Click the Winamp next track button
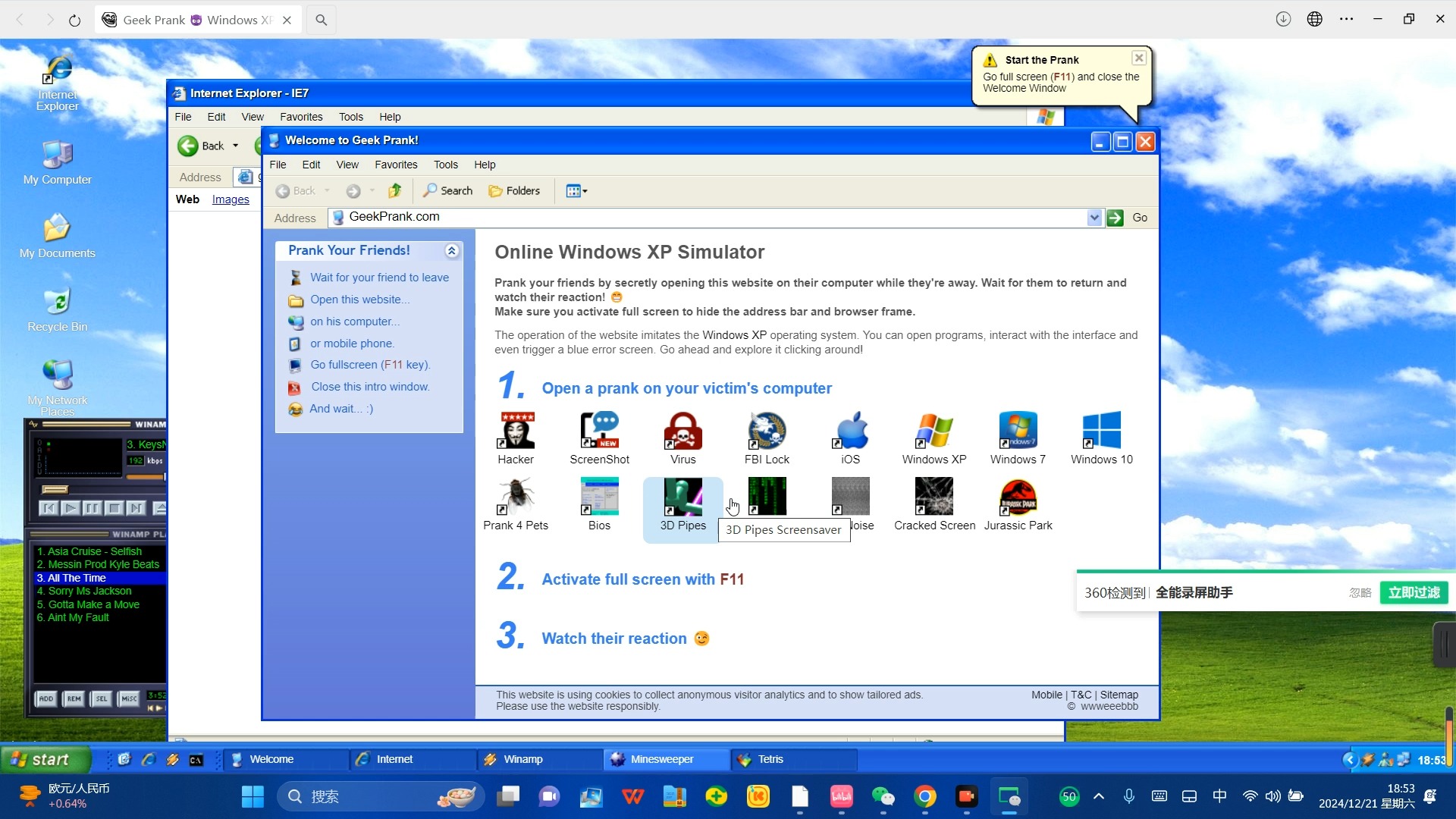This screenshot has width=1456, height=819. click(x=136, y=508)
